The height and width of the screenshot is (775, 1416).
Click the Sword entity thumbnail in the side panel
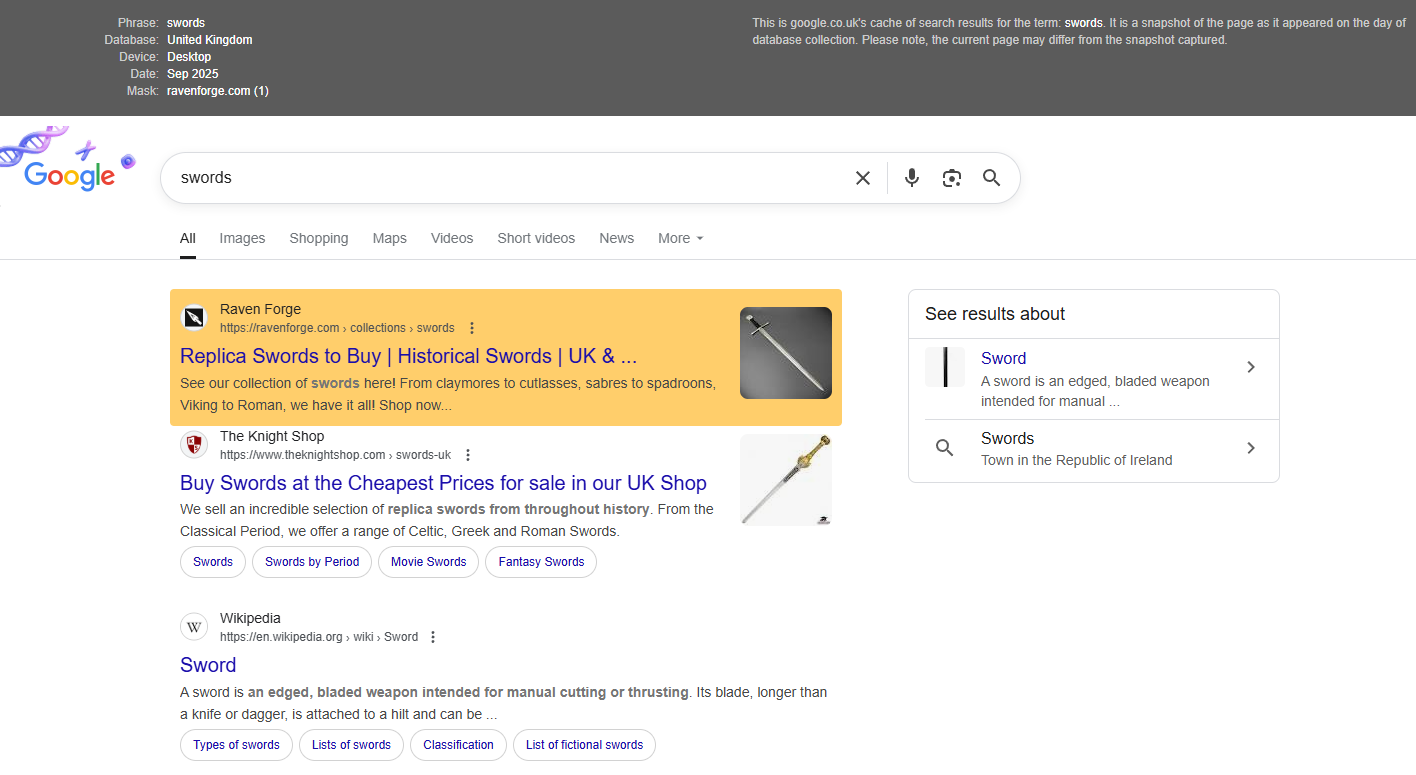pos(945,367)
